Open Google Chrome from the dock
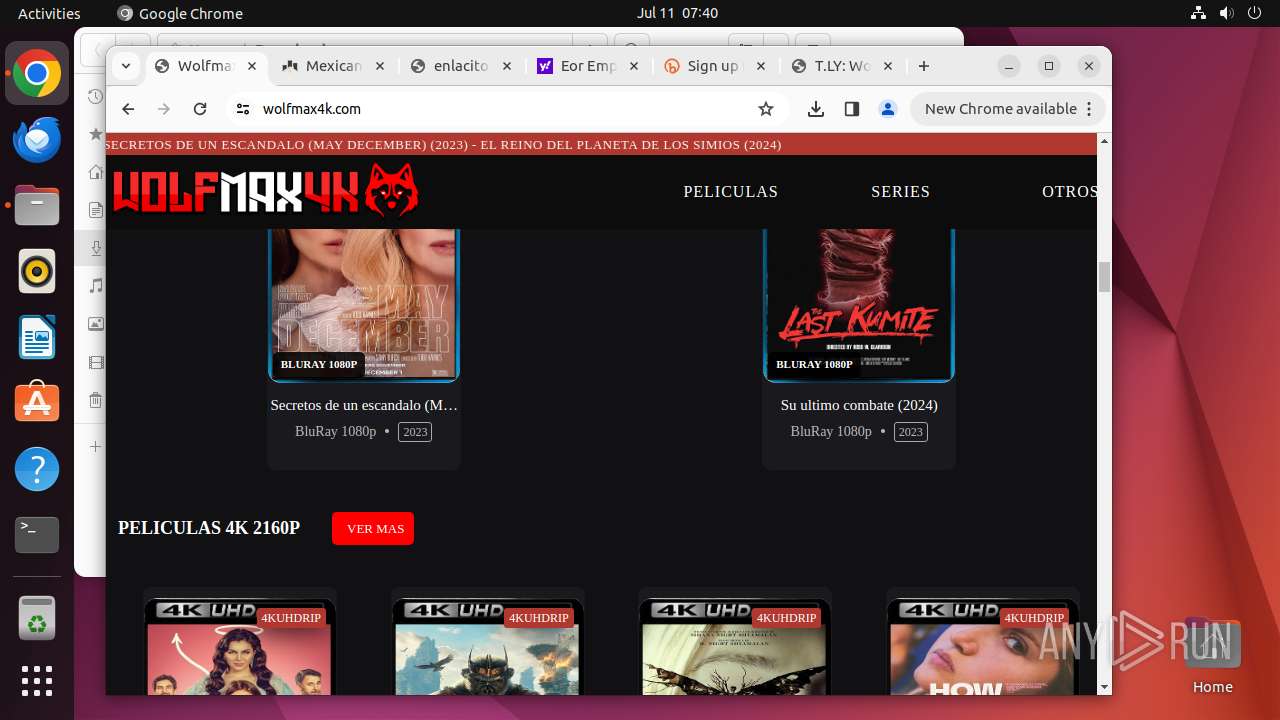The image size is (1280, 720). (37, 73)
